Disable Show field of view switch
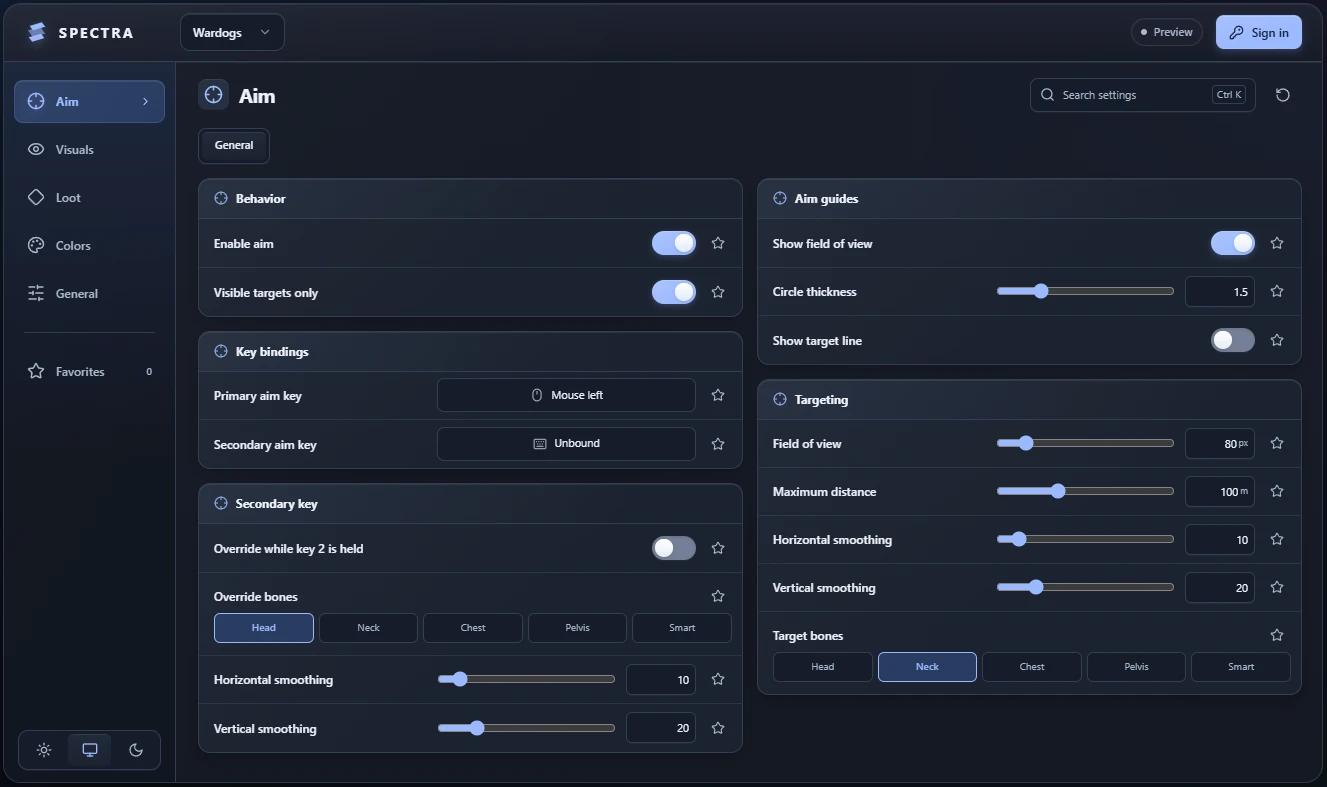This screenshot has width=1327, height=787. point(1233,243)
